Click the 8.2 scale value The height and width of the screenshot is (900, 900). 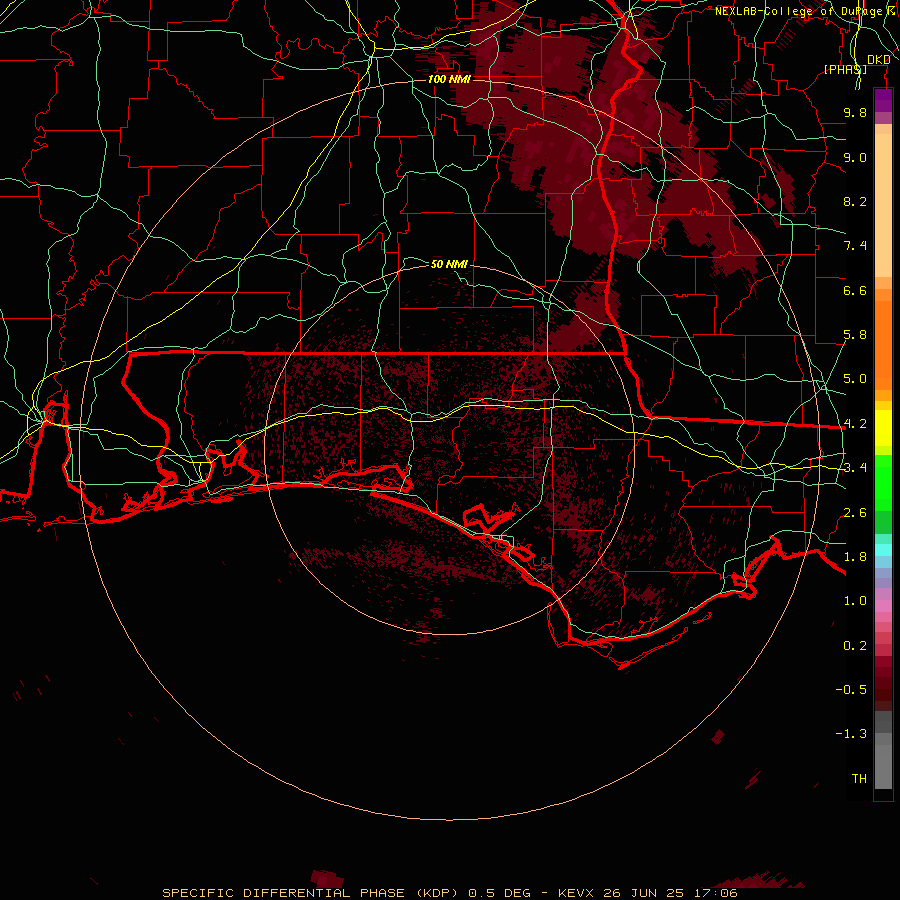[x=855, y=201]
